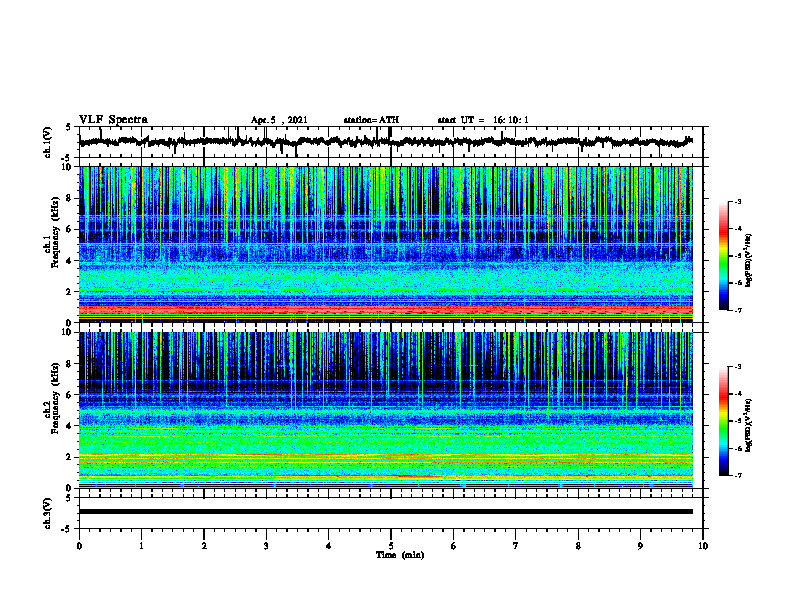Screen dimensions: 792x612
Task: Click time axis tick label "7"
Action: [x=516, y=546]
